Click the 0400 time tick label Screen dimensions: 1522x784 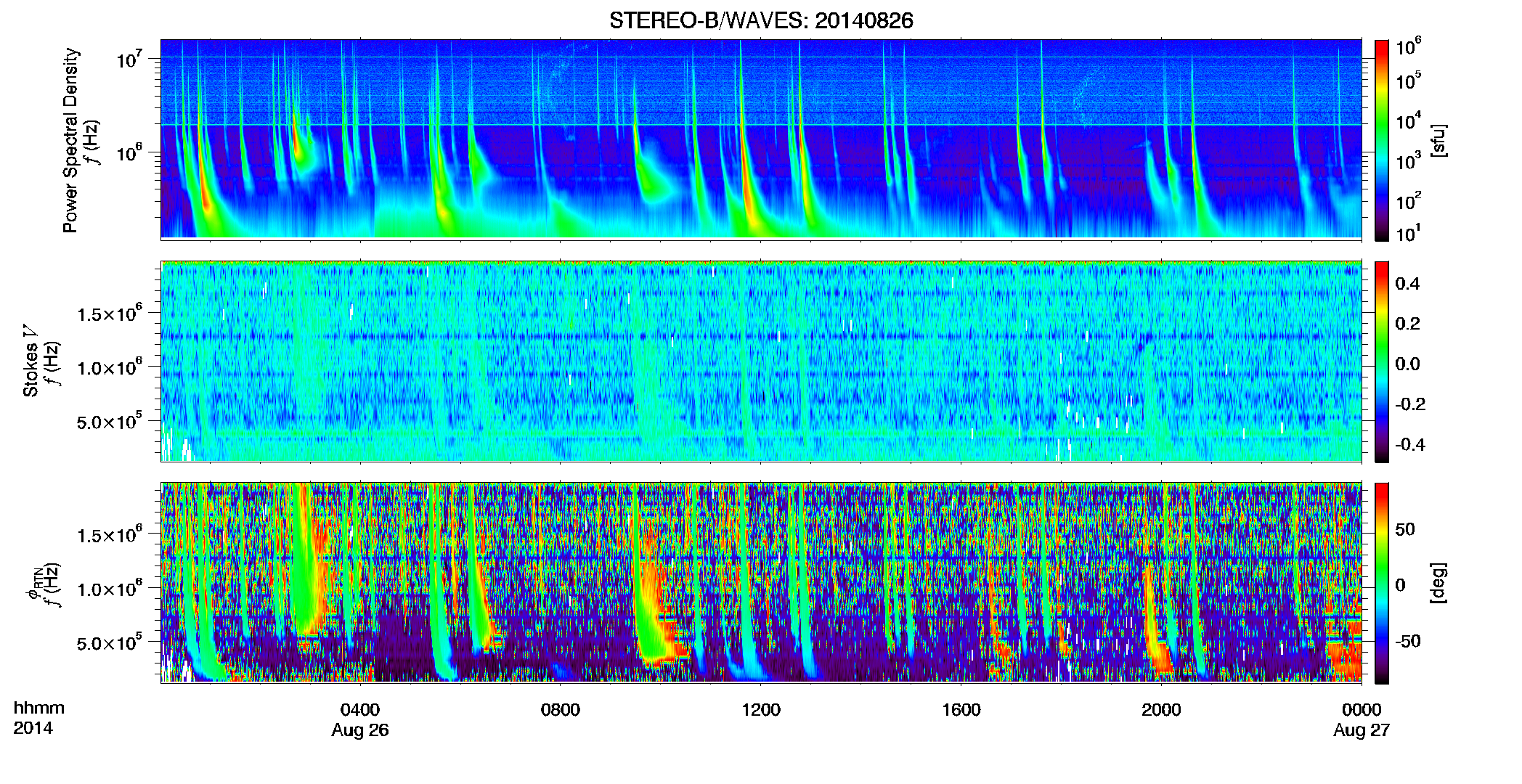[360, 709]
